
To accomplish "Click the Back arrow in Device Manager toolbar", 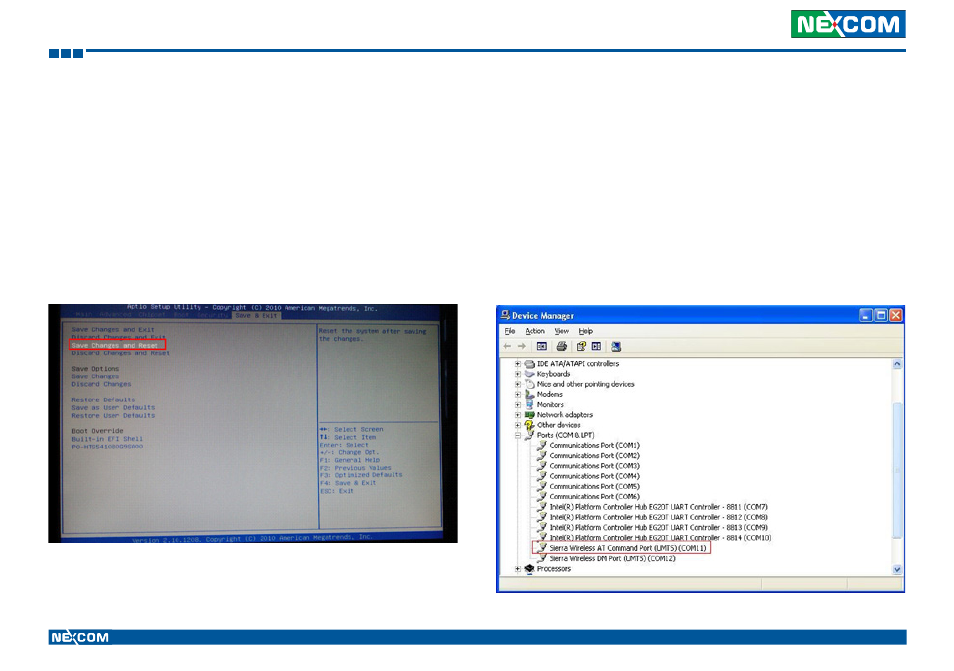I will (507, 346).
